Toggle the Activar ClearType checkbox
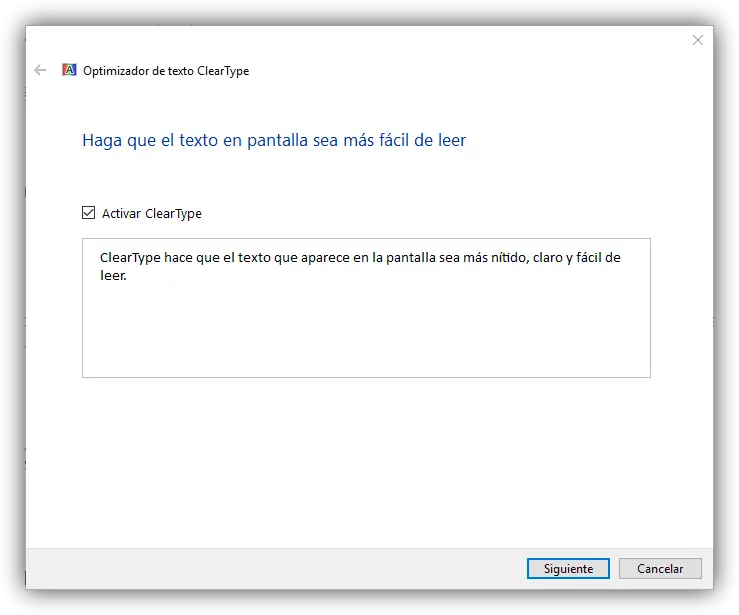The image size is (739, 615). click(89, 213)
